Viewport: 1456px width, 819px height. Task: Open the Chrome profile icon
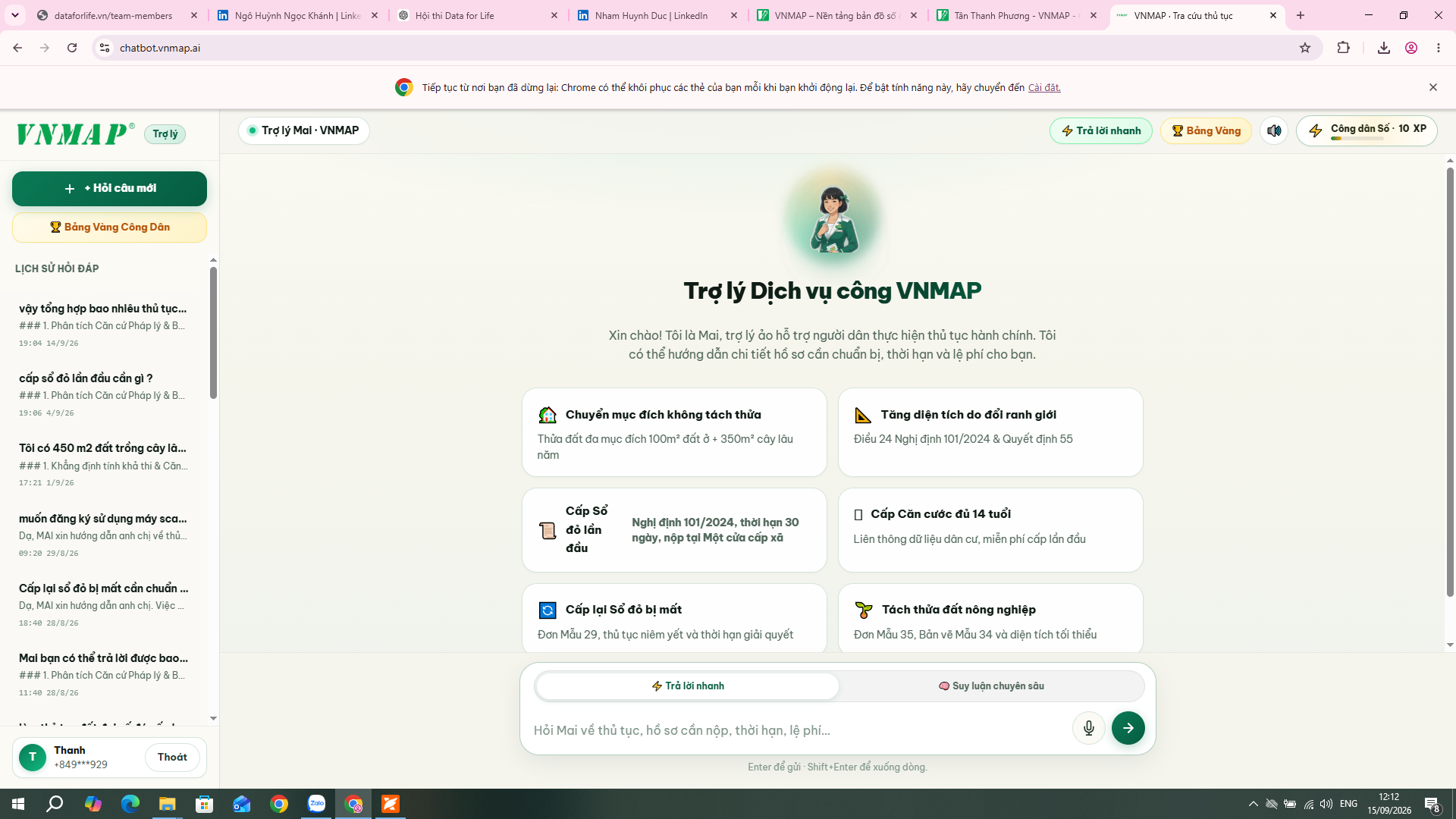(1410, 48)
